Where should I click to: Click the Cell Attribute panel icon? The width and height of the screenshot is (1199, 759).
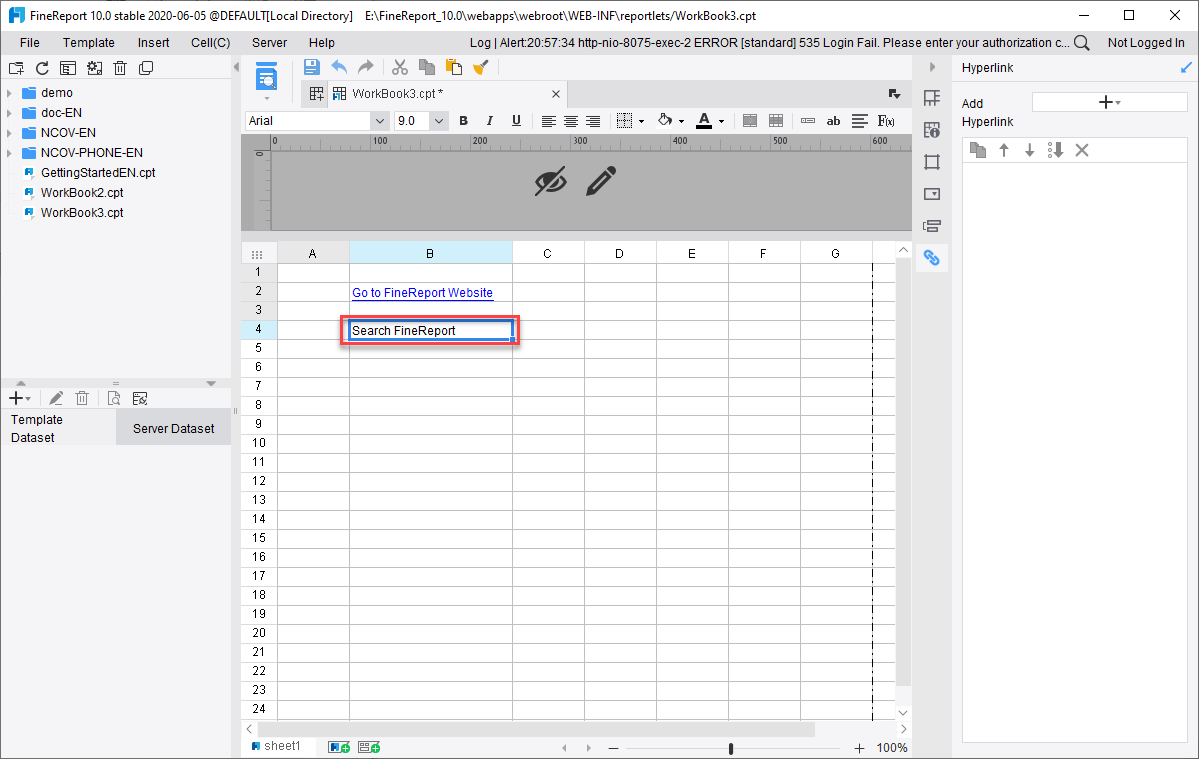click(x=932, y=129)
